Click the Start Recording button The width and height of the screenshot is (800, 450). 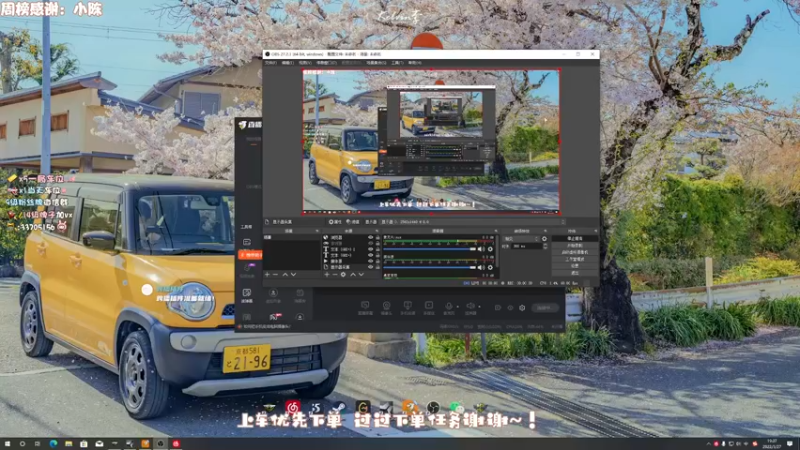(575, 245)
